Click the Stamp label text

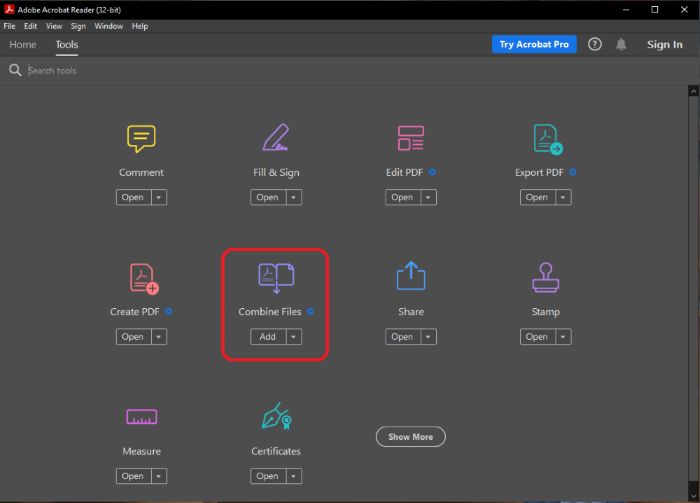pyautogui.click(x=546, y=312)
